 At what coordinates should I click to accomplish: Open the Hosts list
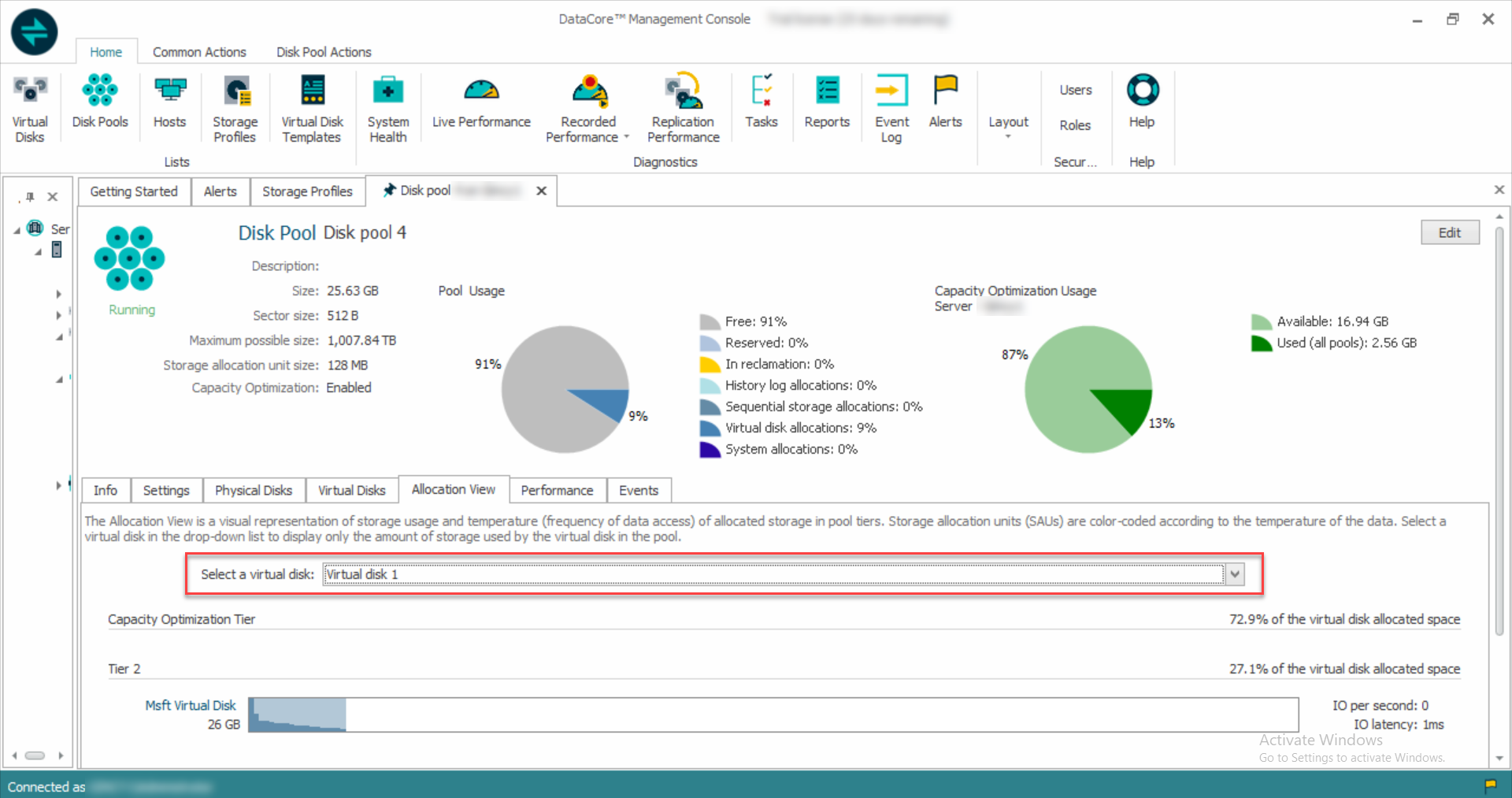pos(169,102)
